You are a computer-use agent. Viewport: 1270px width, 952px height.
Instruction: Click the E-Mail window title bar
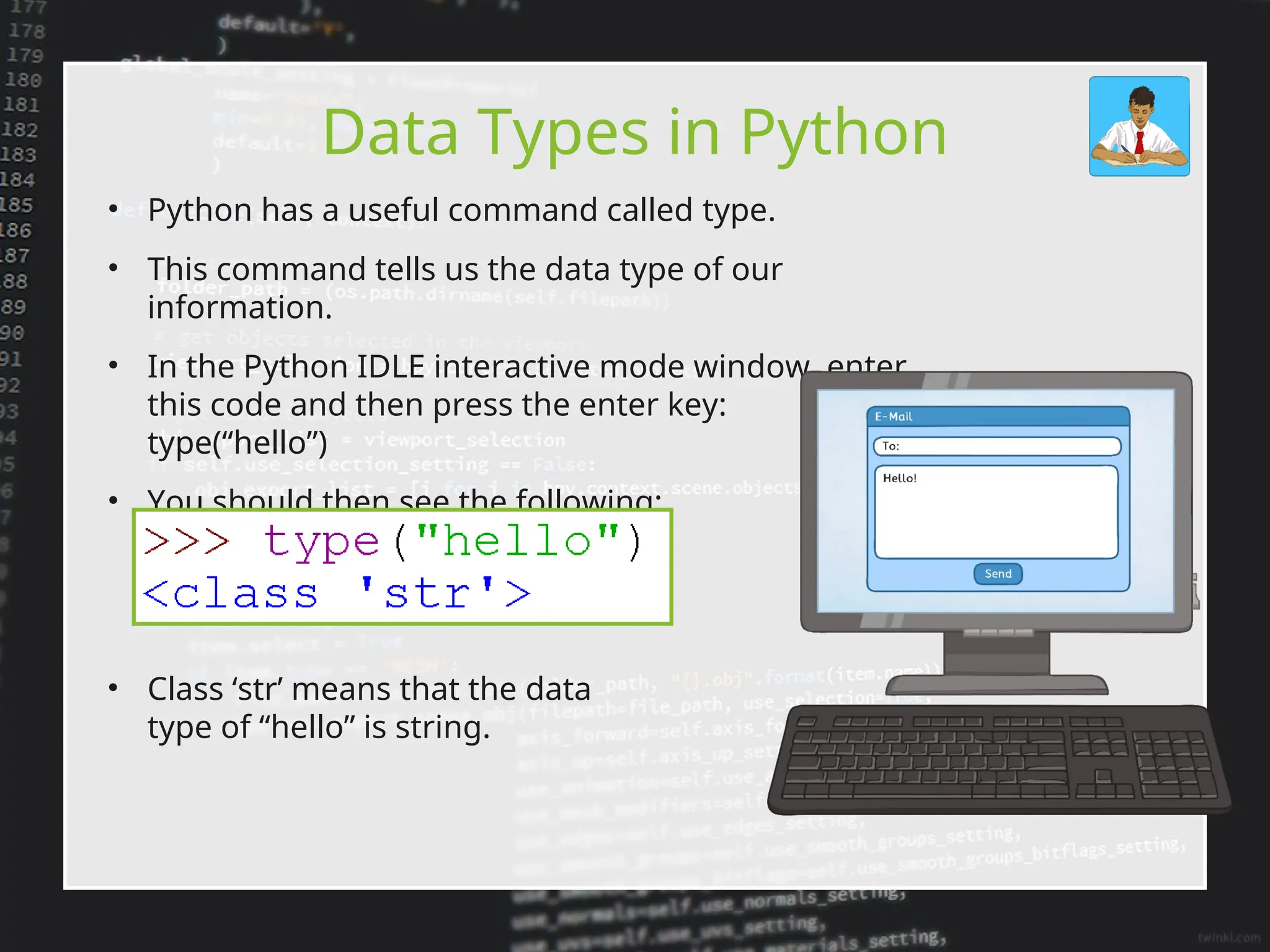tap(998, 416)
